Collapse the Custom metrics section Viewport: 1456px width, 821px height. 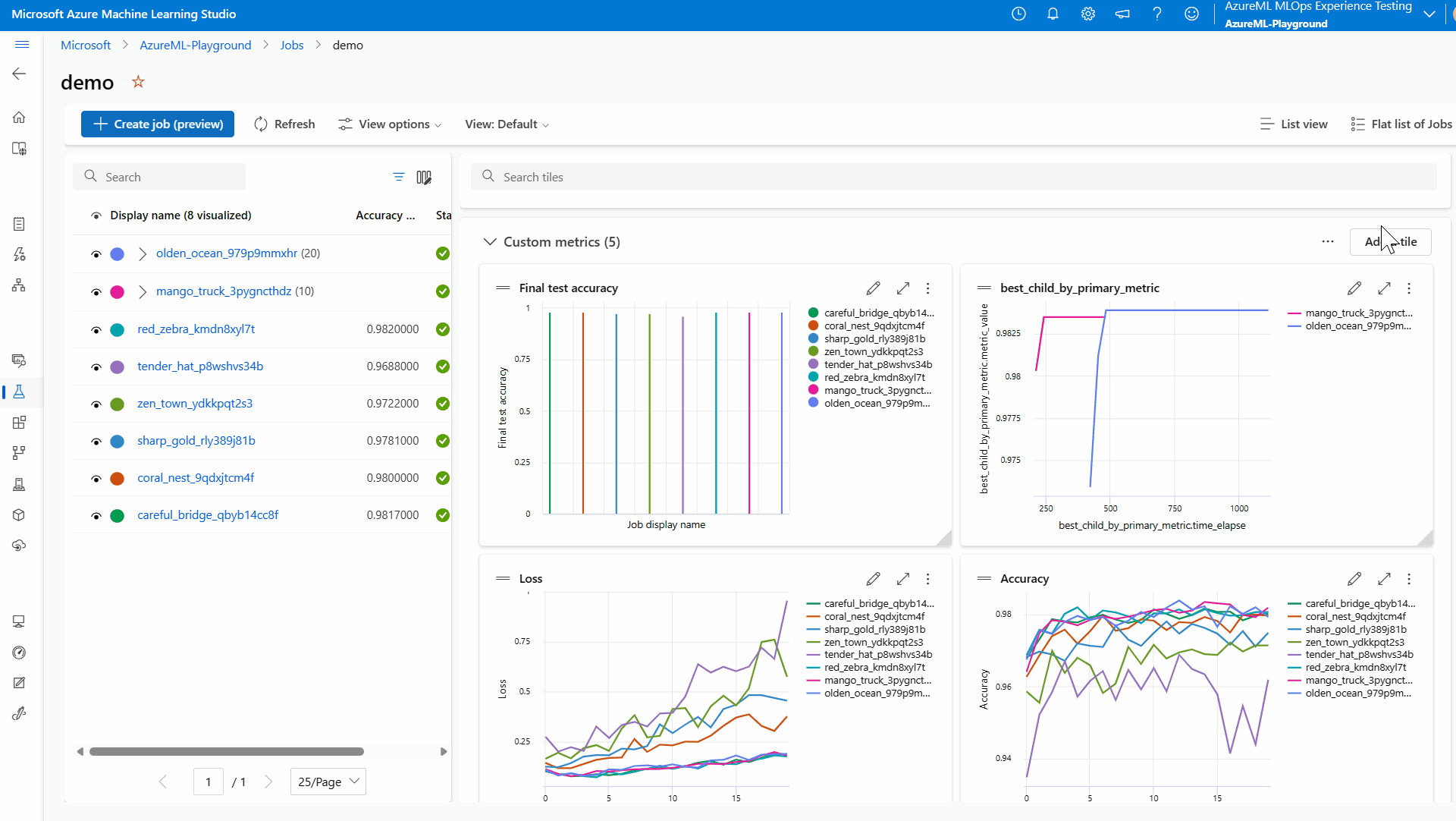click(490, 242)
